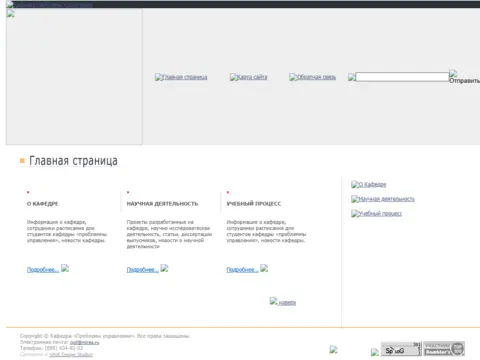Open the Главная страница link in the header navigation

coord(181,77)
